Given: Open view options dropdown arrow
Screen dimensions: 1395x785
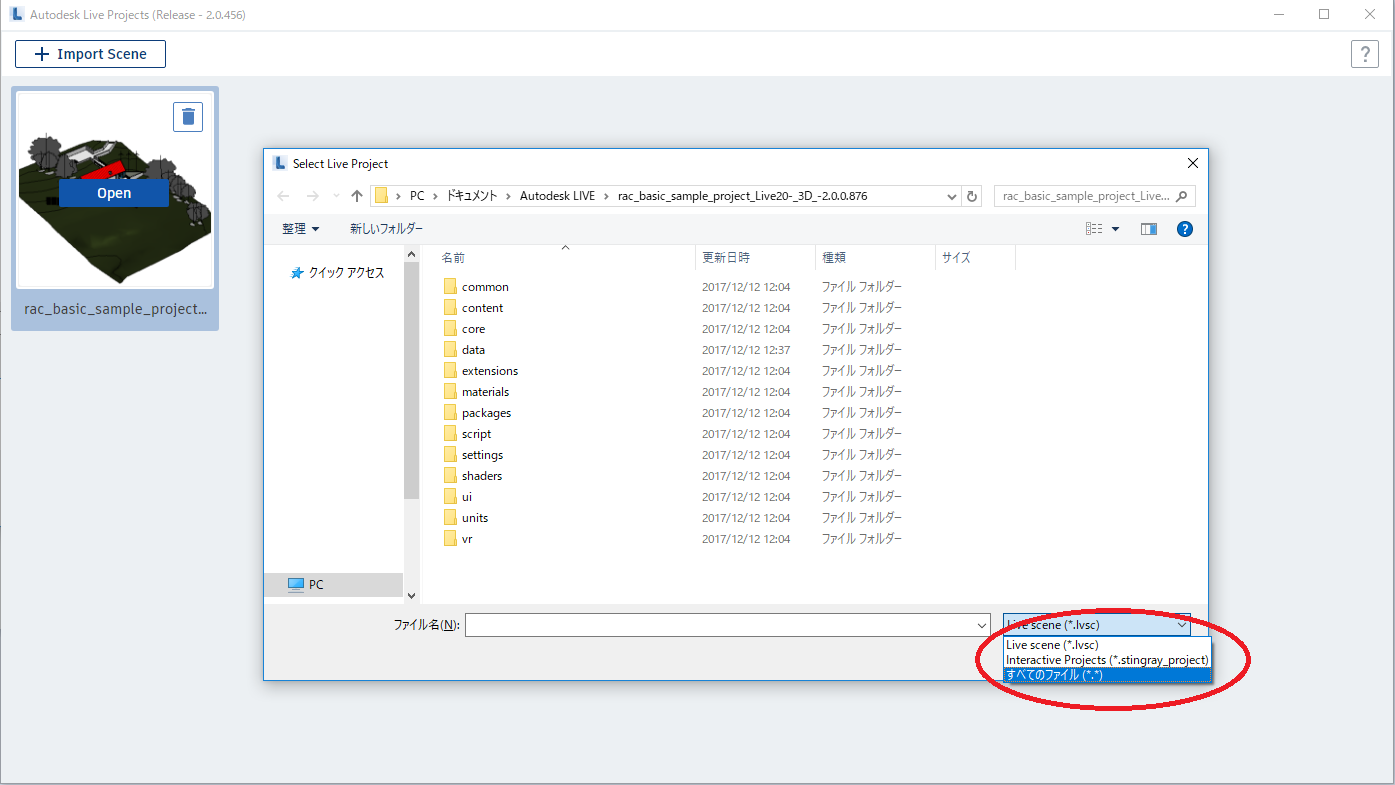Looking at the screenshot, I should coord(1115,229).
